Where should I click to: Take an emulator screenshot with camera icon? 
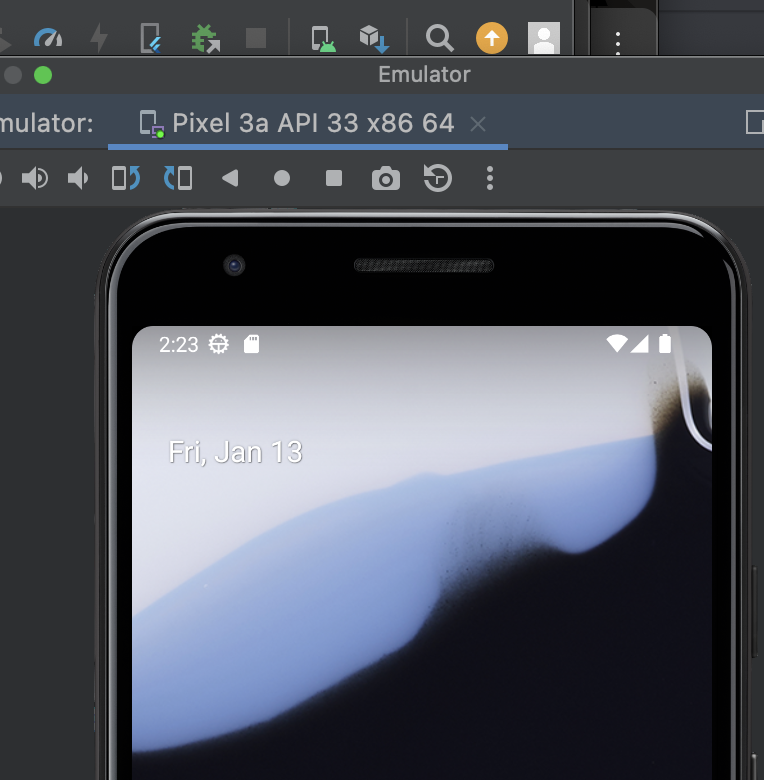coord(386,179)
